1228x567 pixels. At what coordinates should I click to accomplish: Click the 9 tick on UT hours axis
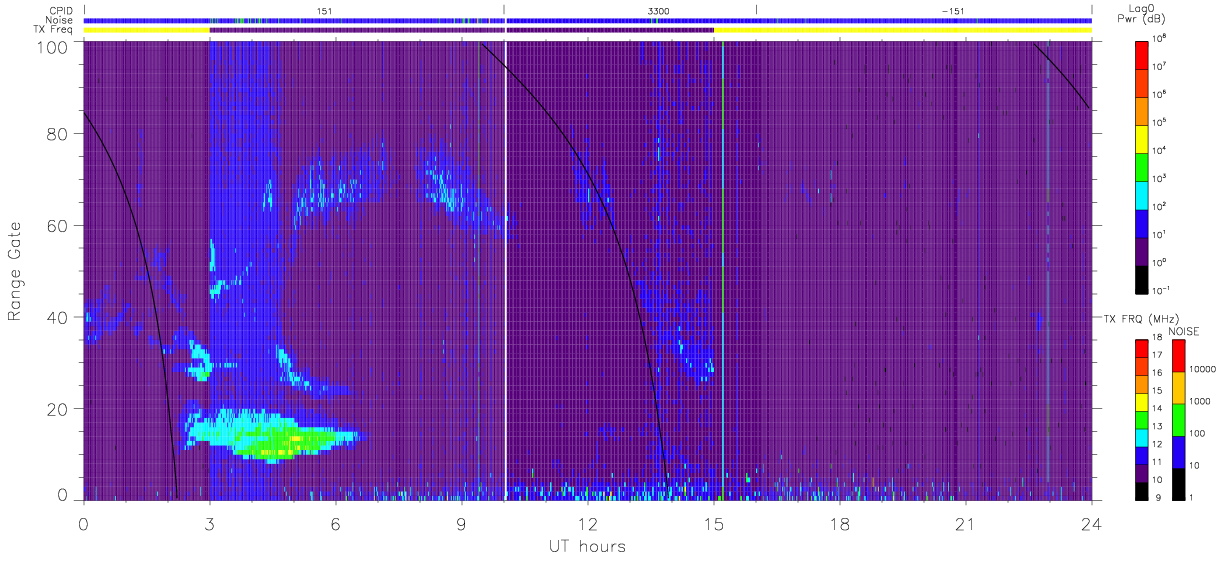(x=461, y=522)
